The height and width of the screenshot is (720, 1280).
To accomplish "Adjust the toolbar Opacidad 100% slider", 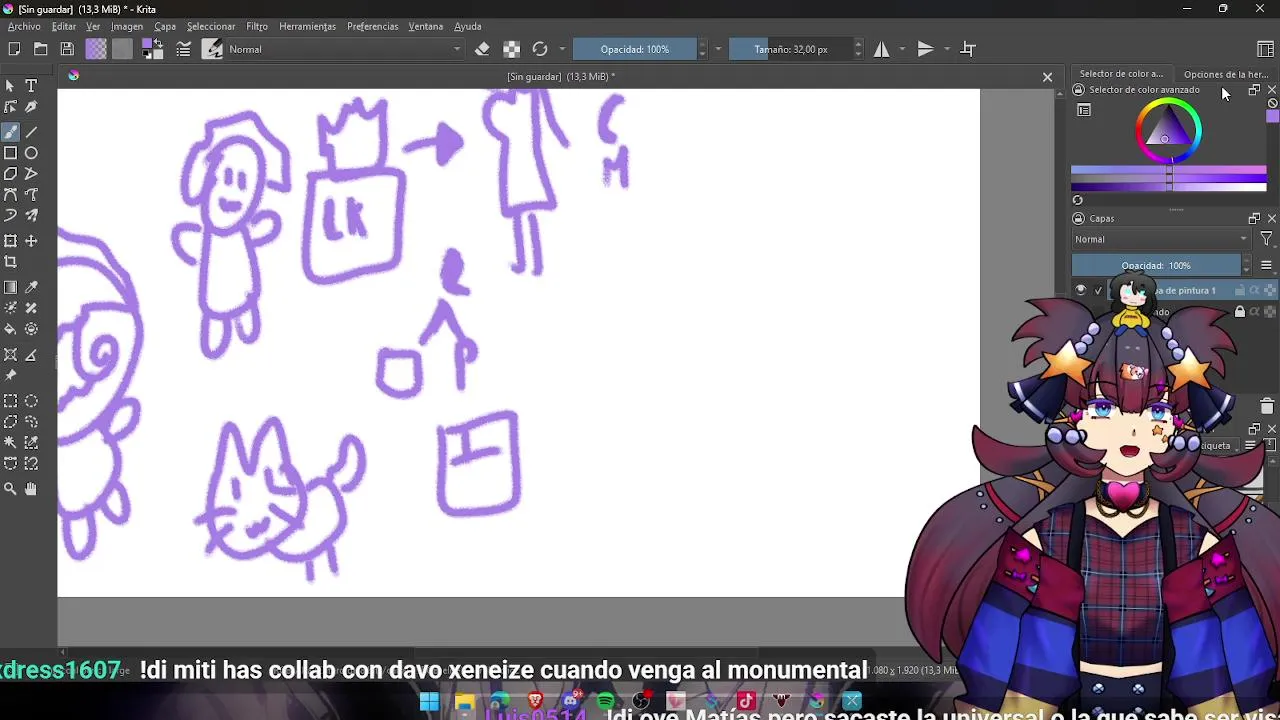I will coord(635,49).
